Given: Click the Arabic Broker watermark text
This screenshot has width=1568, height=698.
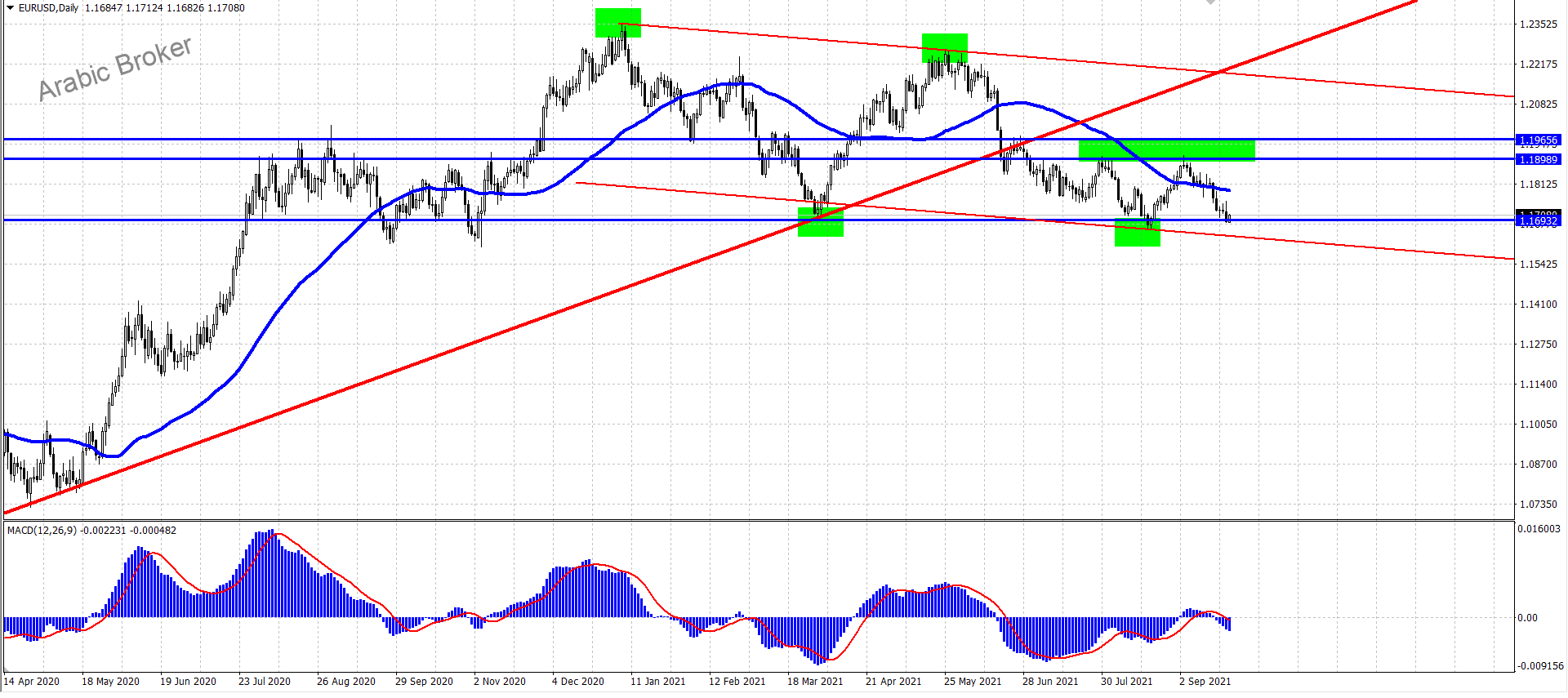Looking at the screenshot, I should click(115, 69).
